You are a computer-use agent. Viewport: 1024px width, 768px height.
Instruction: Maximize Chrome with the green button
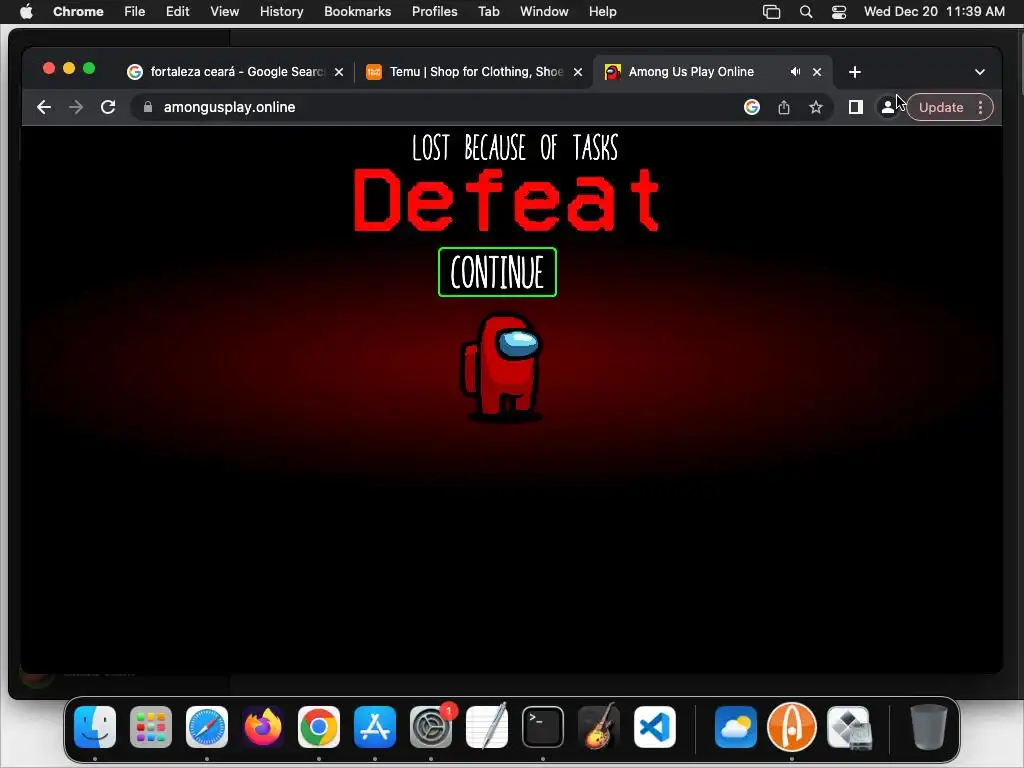pyautogui.click(x=89, y=69)
